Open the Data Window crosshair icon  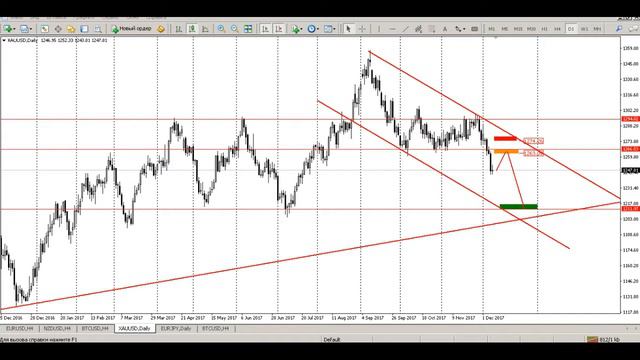tap(58, 29)
